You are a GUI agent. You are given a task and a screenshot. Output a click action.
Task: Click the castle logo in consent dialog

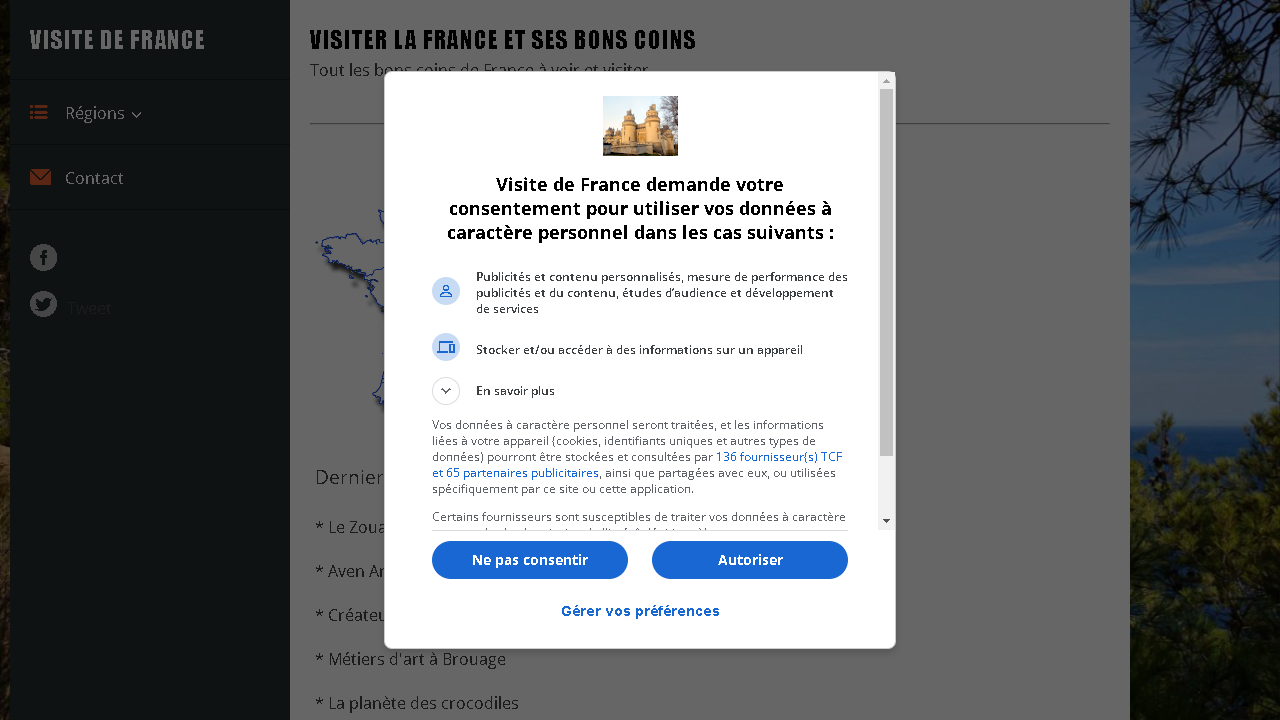[640, 126]
